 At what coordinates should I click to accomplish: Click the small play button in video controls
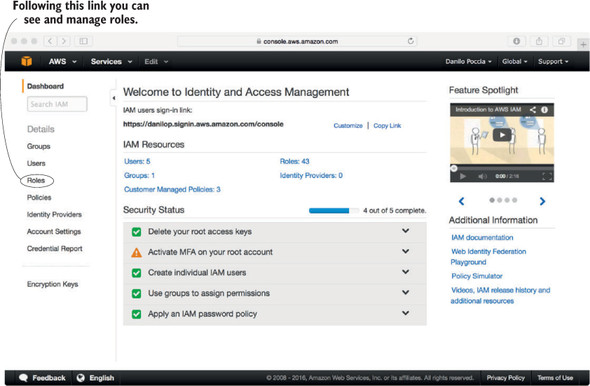pos(463,176)
